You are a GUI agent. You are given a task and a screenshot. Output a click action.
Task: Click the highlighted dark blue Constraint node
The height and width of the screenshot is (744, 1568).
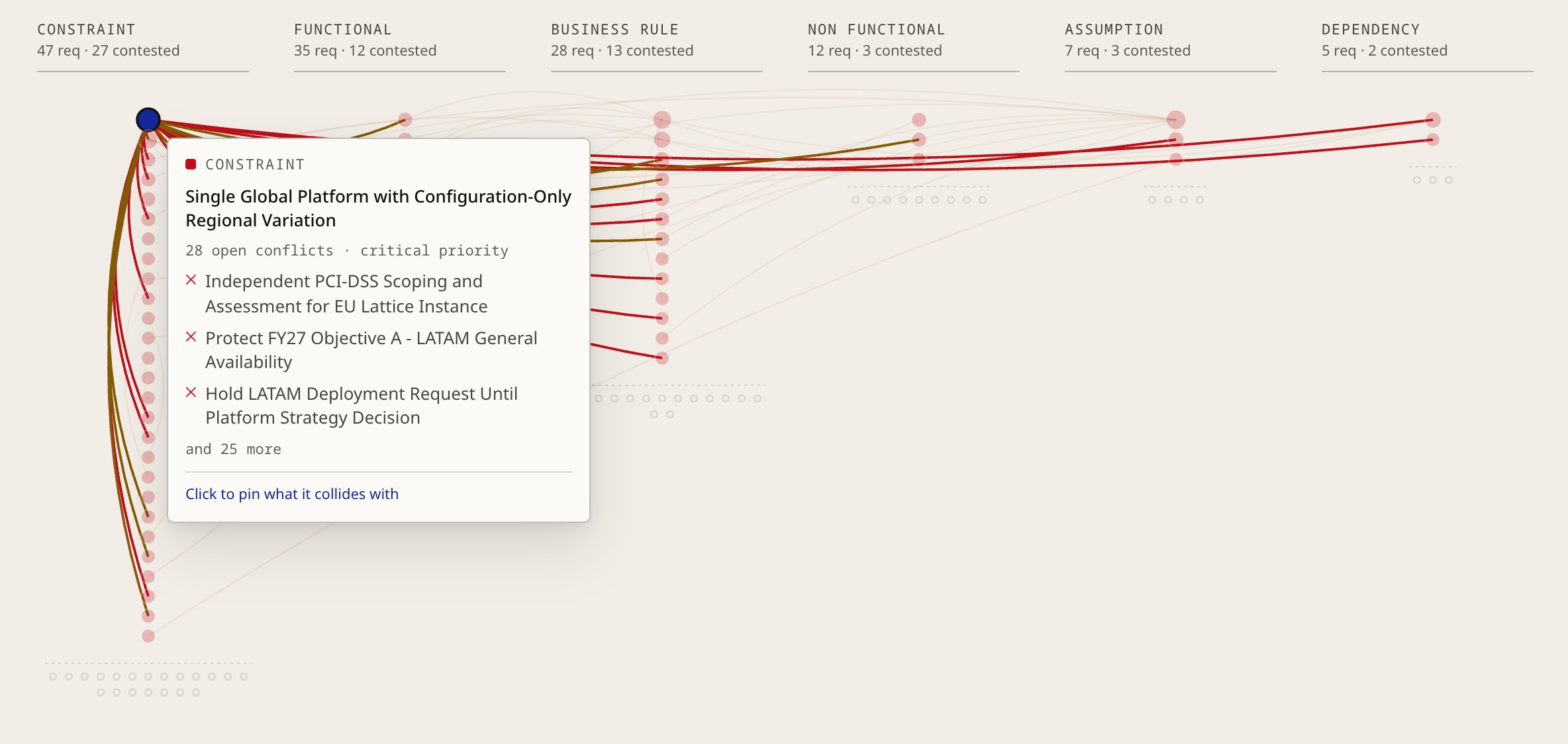[148, 120]
